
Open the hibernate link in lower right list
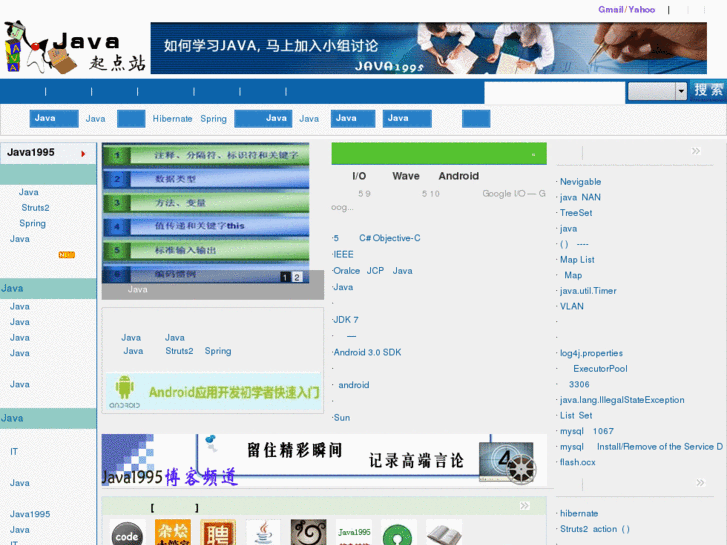click(x=579, y=513)
